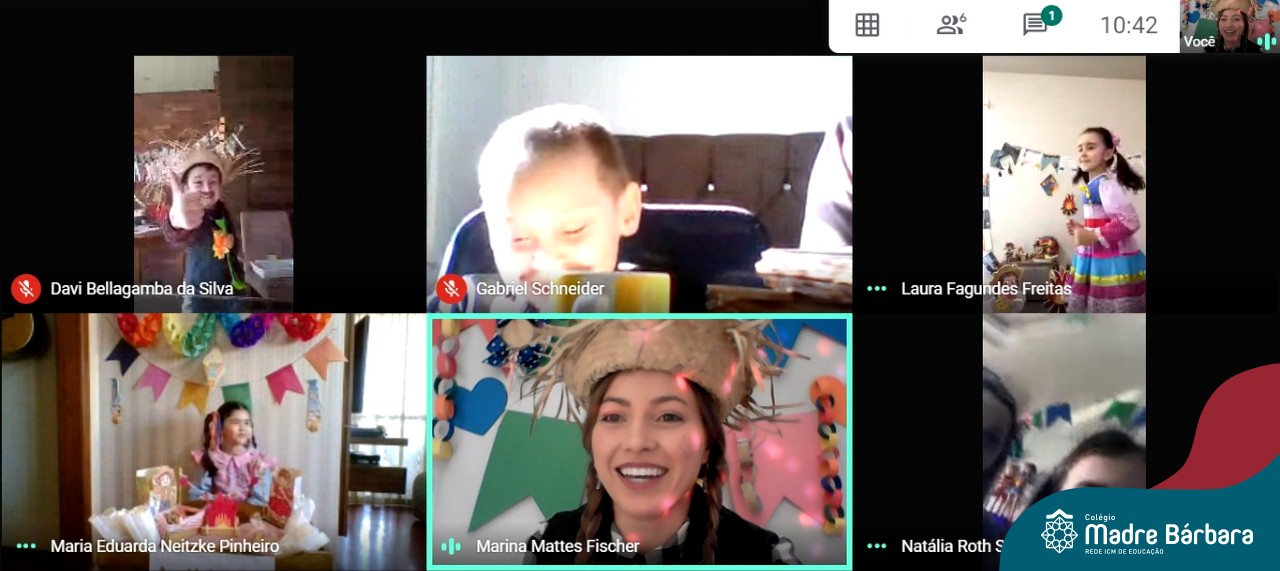Click the audio indicator on Você thumbnail
Image resolution: width=1280 pixels, height=571 pixels.
click(x=1265, y=41)
